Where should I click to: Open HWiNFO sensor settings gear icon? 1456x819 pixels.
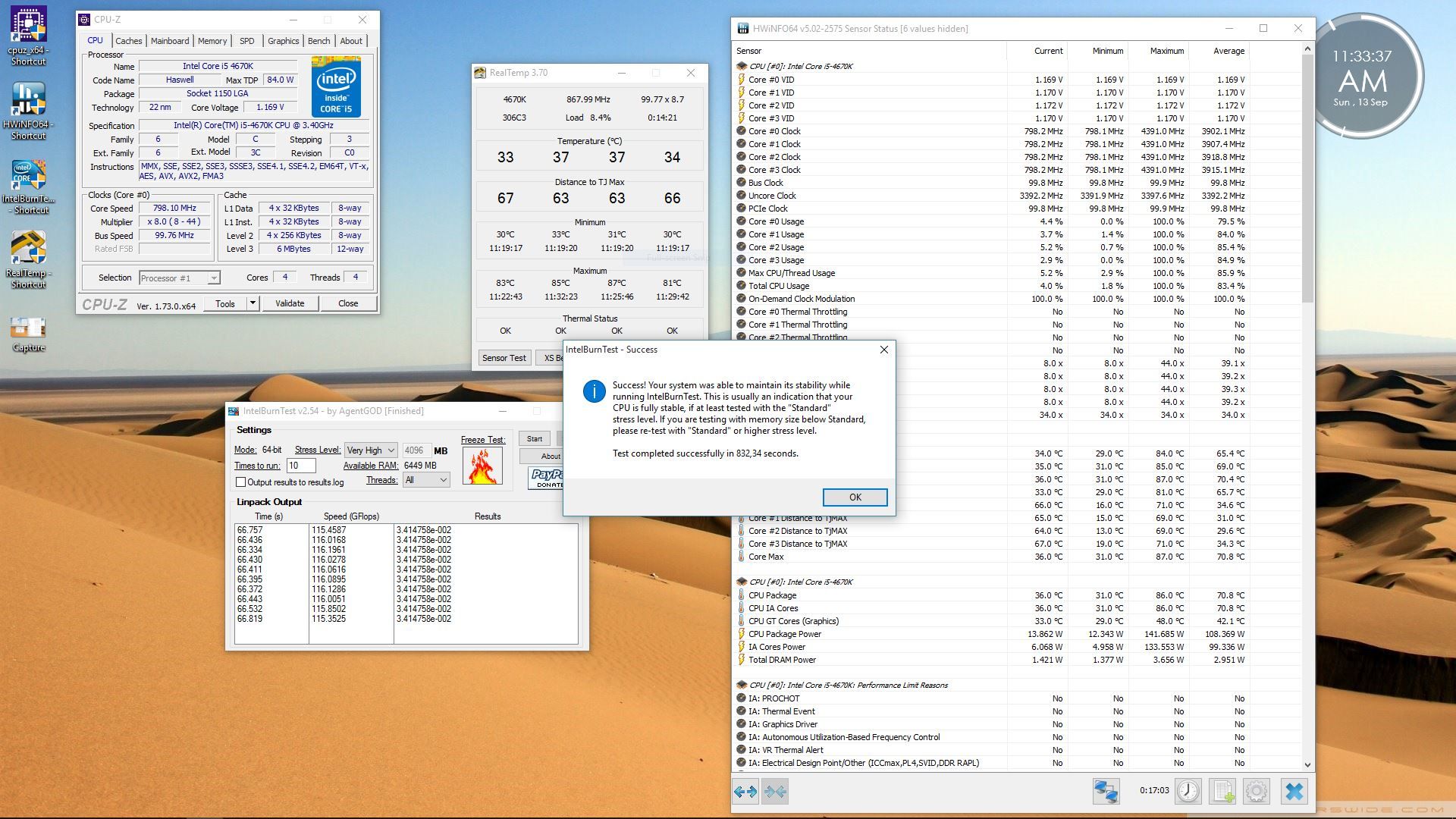click(x=1257, y=792)
